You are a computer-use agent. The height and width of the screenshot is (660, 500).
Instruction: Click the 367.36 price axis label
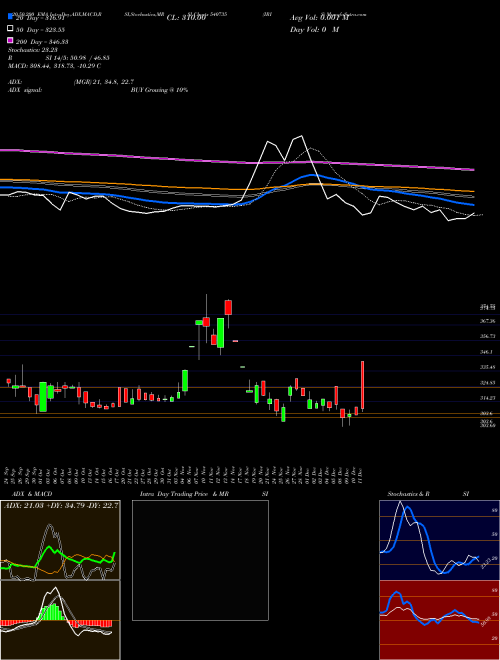coord(488,321)
